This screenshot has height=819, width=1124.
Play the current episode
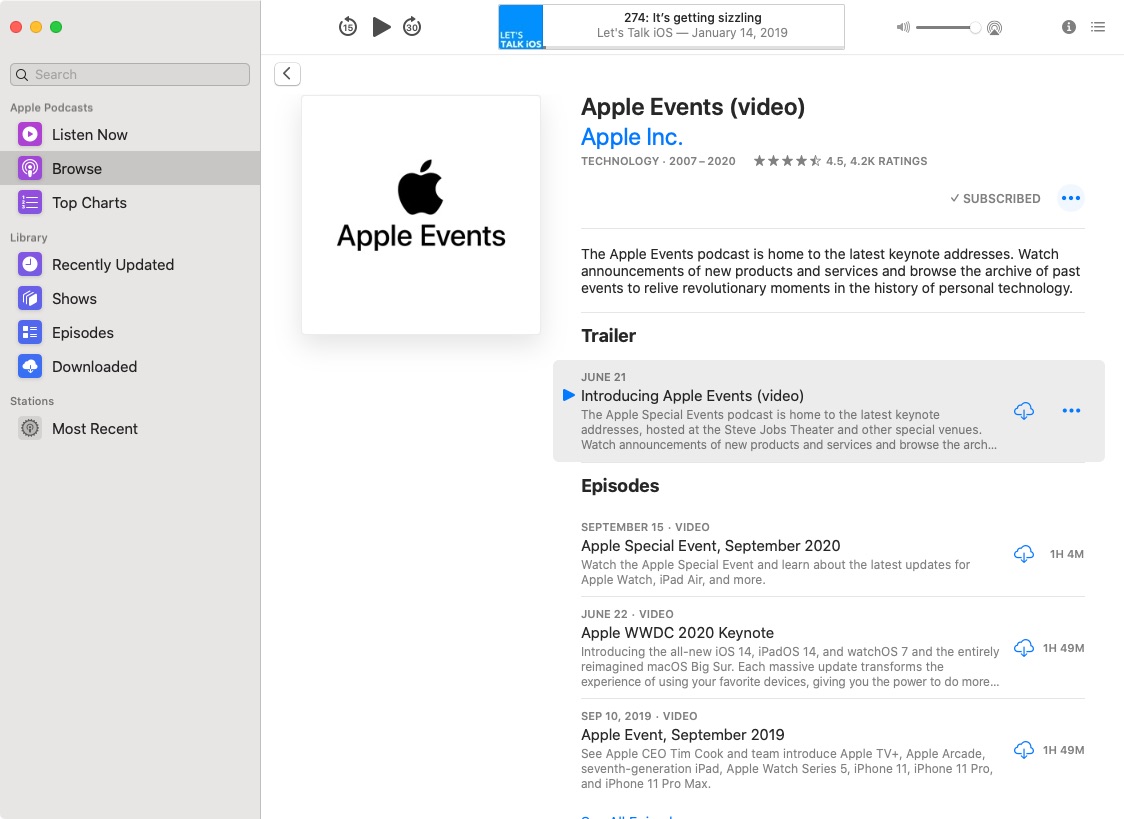381,27
